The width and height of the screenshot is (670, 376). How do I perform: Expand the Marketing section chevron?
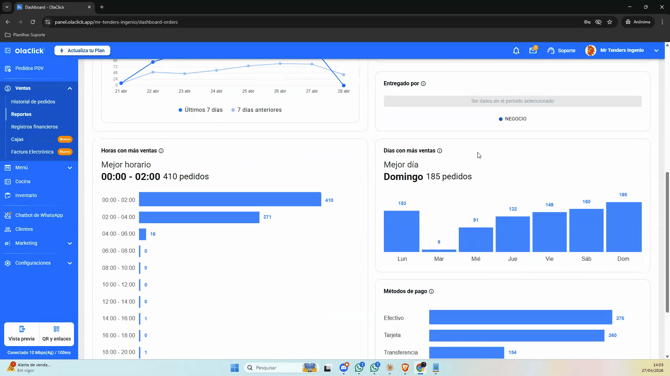point(70,244)
